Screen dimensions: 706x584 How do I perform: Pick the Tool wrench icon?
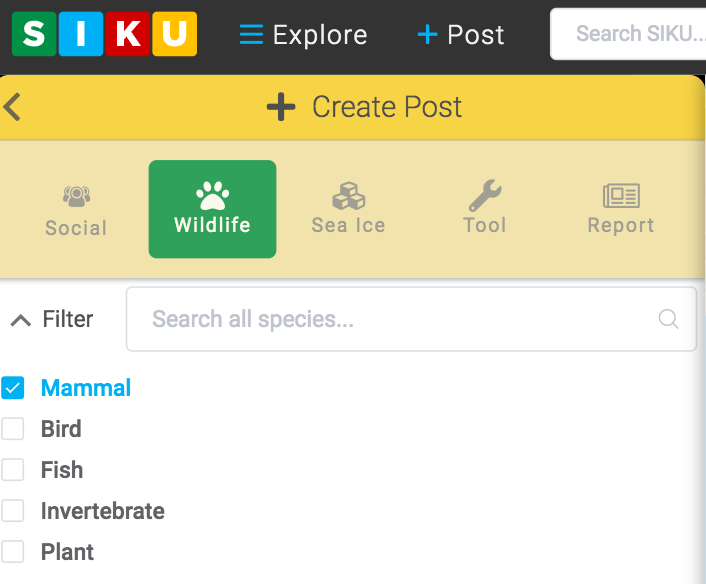[x=485, y=195]
